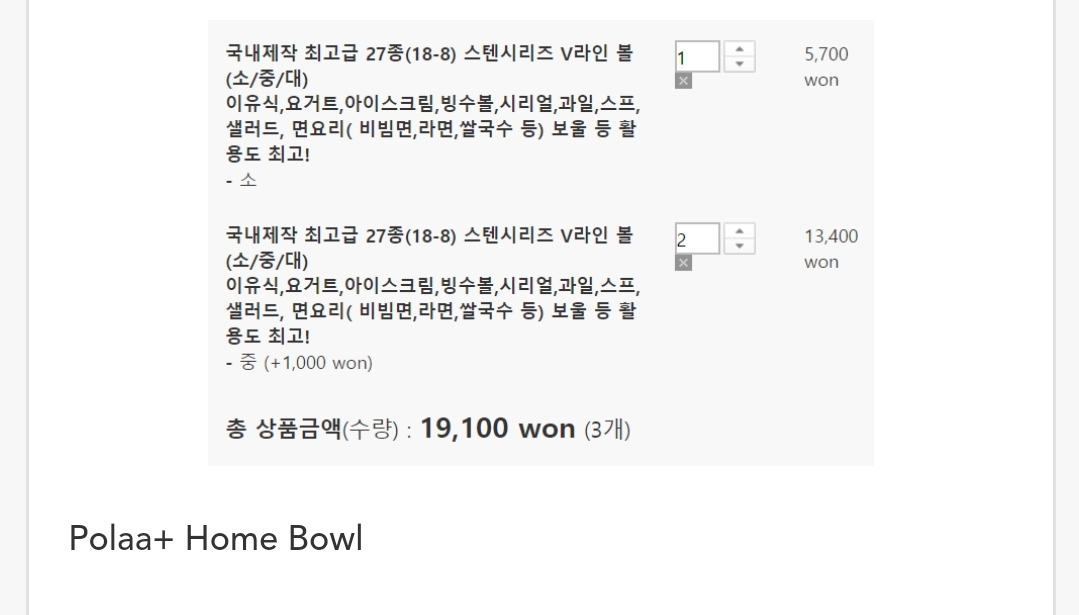Image resolution: width=1079 pixels, height=615 pixels.
Task: Click the 19,100 won total amount
Action: tap(497, 429)
